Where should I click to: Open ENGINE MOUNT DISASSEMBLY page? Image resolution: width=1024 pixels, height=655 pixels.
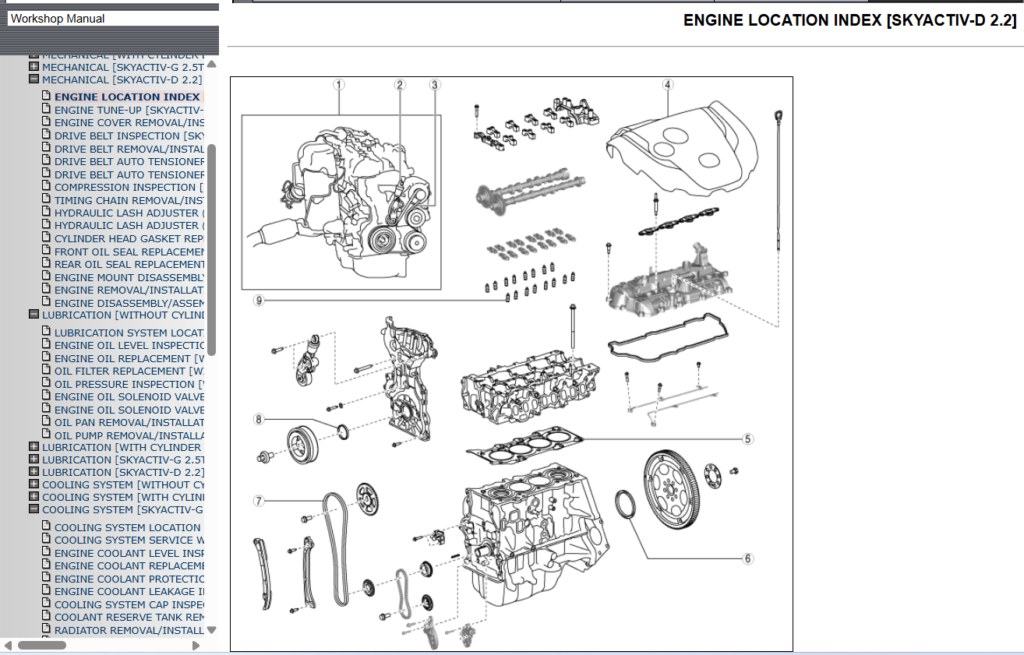[129, 277]
